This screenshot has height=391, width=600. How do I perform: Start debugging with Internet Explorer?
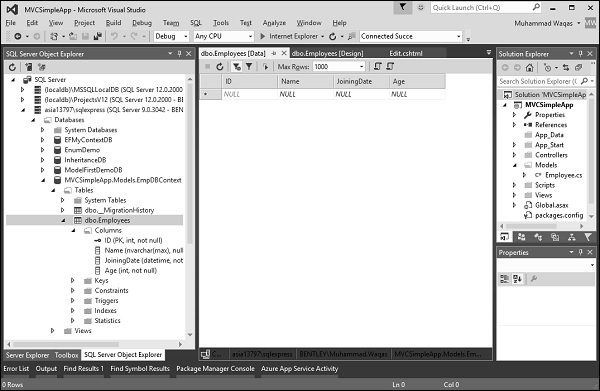coord(289,36)
